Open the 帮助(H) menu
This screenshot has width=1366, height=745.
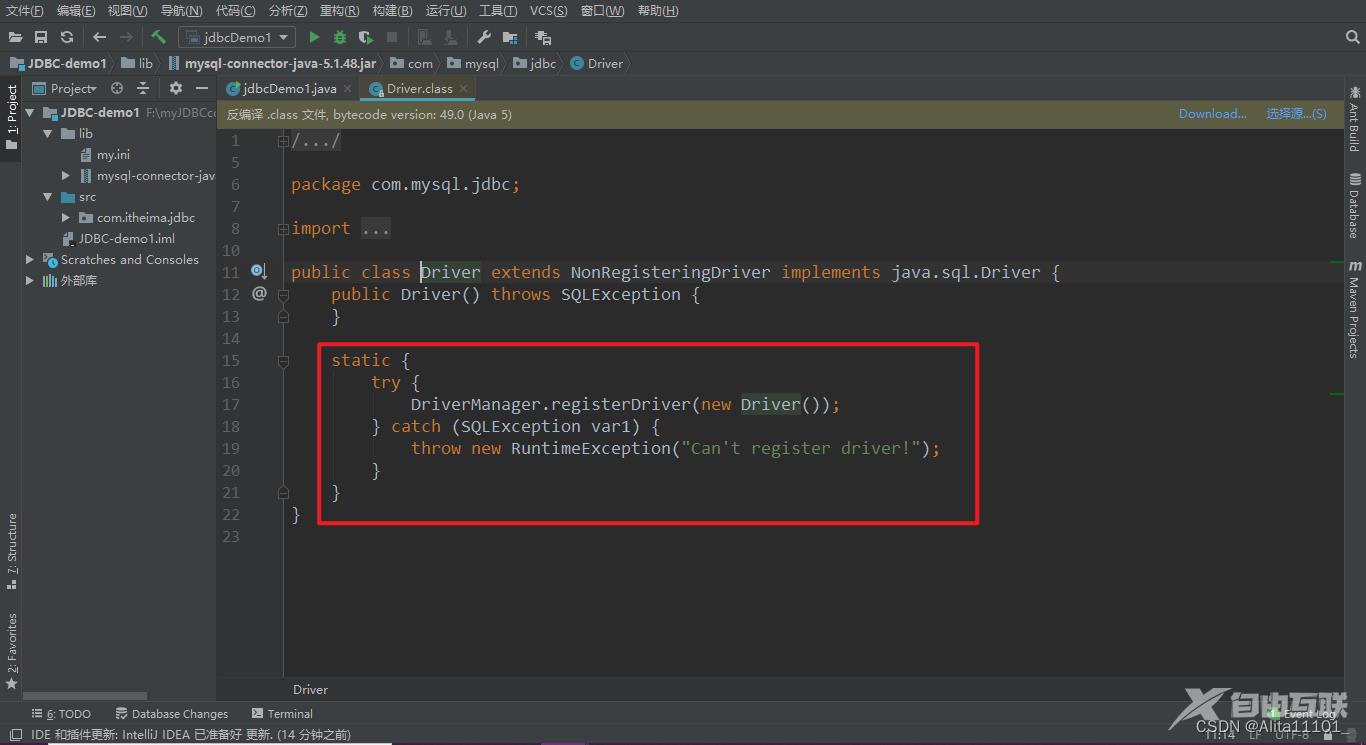658,11
